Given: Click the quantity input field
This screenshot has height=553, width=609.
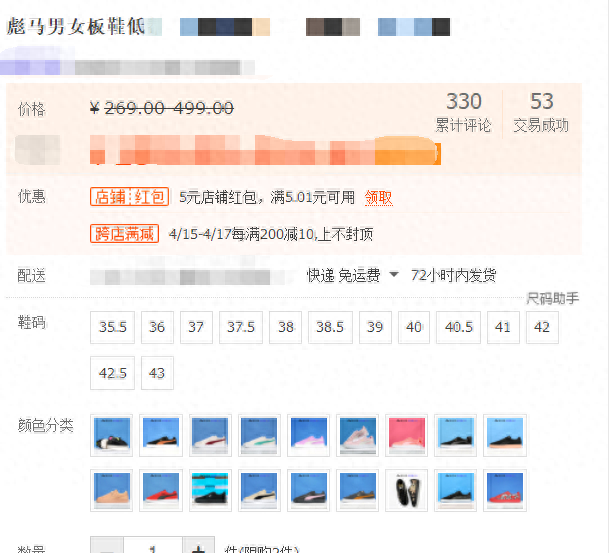Looking at the screenshot, I should point(153,548).
